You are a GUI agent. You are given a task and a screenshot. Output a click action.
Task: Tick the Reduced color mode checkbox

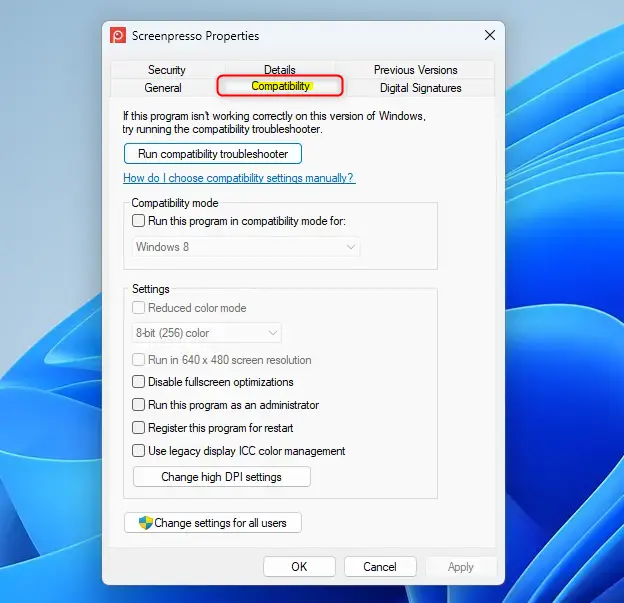click(x=138, y=308)
